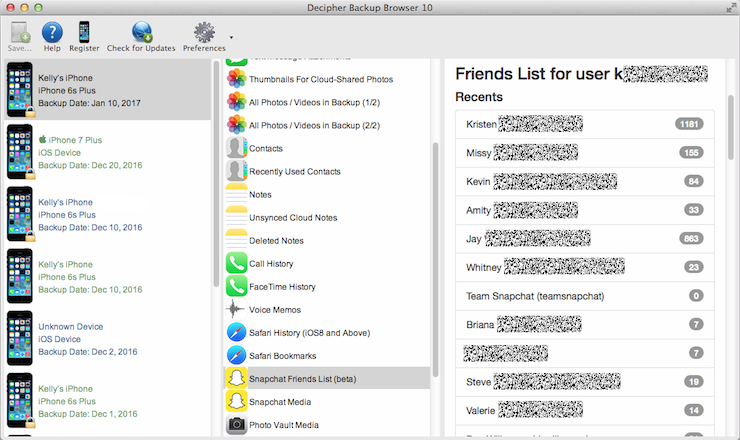Click the Contacts icon

point(236,148)
